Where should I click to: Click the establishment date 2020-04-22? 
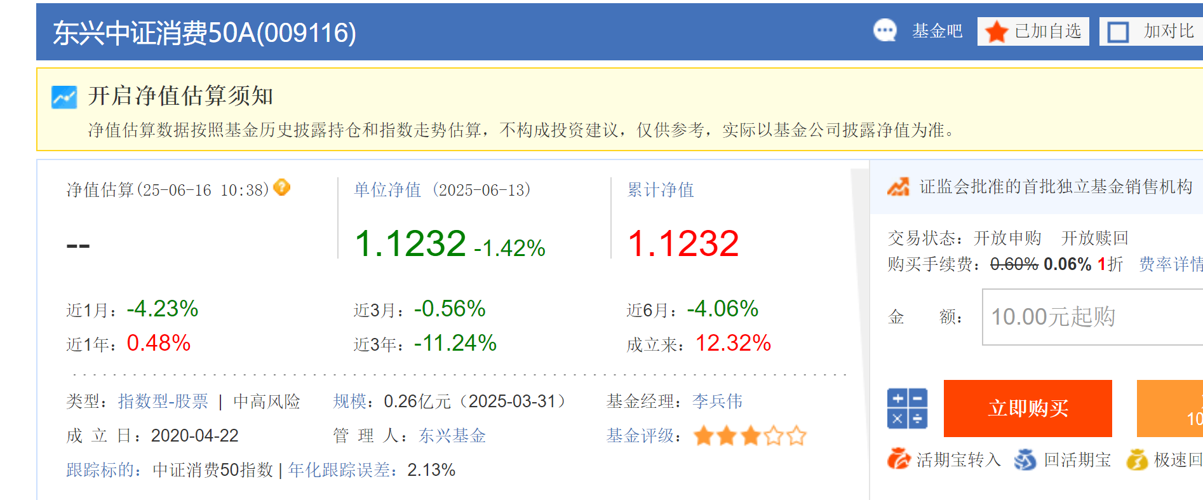(x=195, y=436)
